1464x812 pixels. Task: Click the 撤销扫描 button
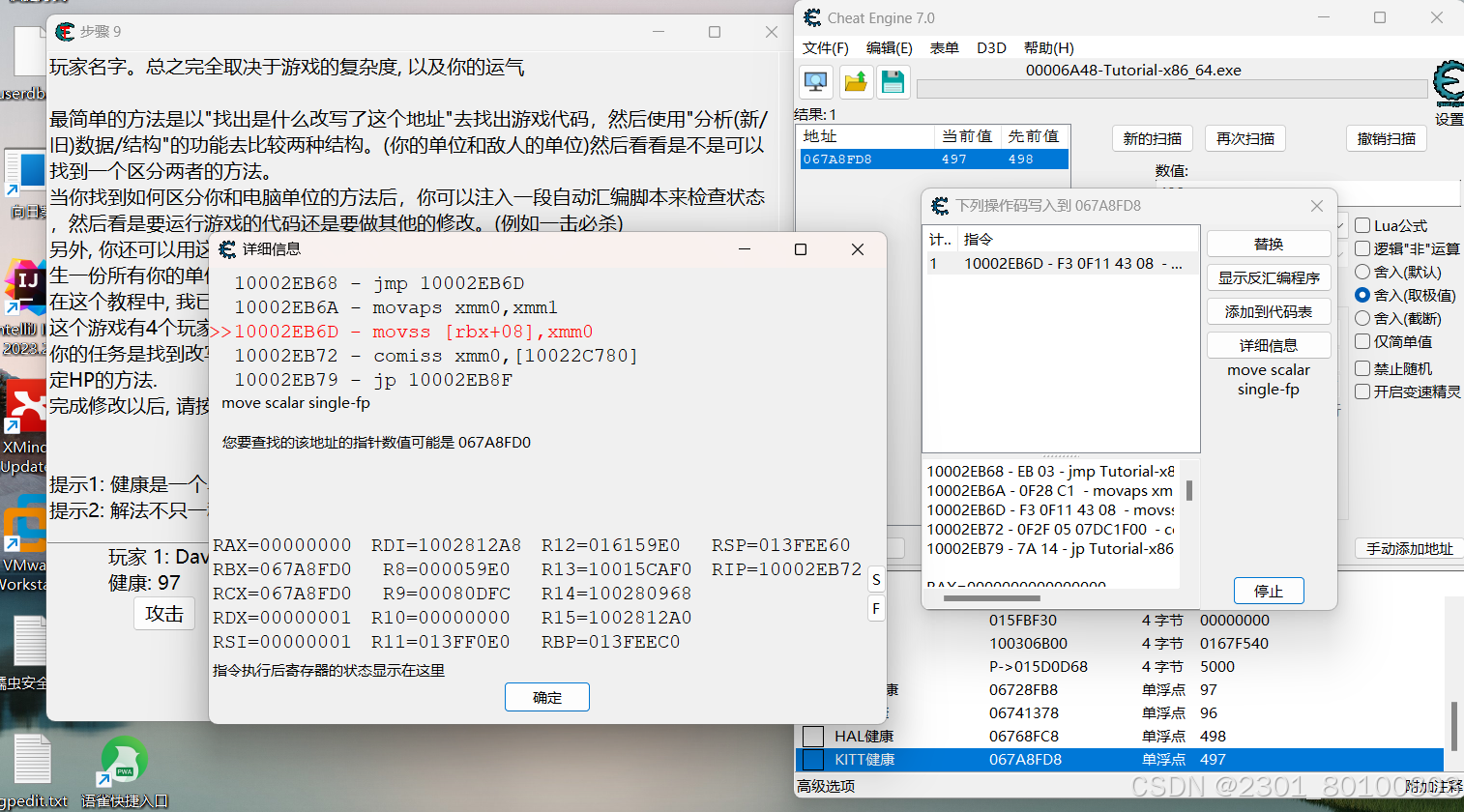(x=1387, y=138)
